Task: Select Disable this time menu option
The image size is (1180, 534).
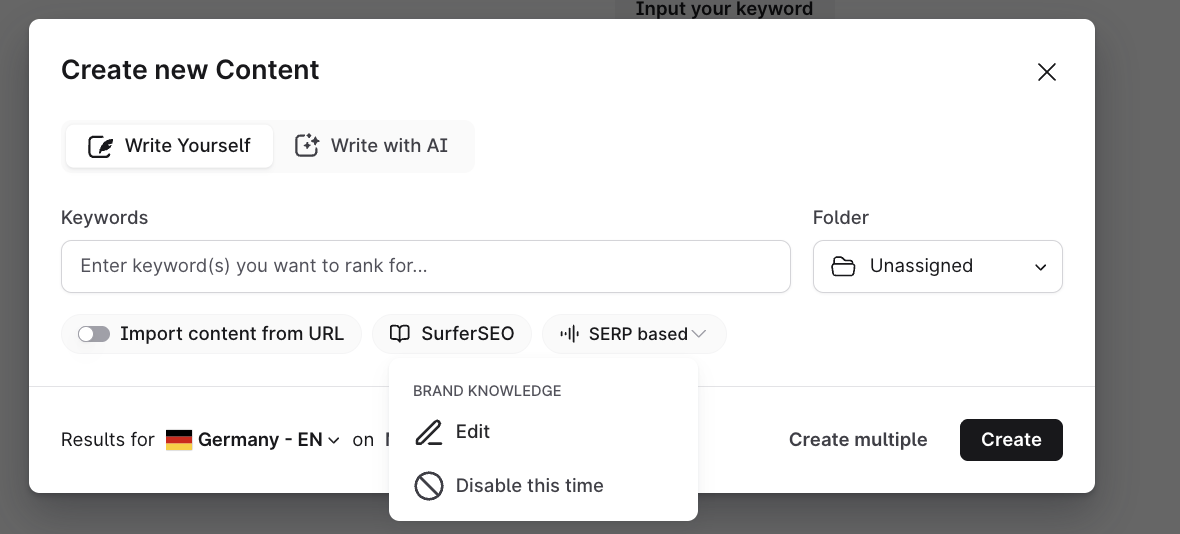Action: tap(529, 486)
